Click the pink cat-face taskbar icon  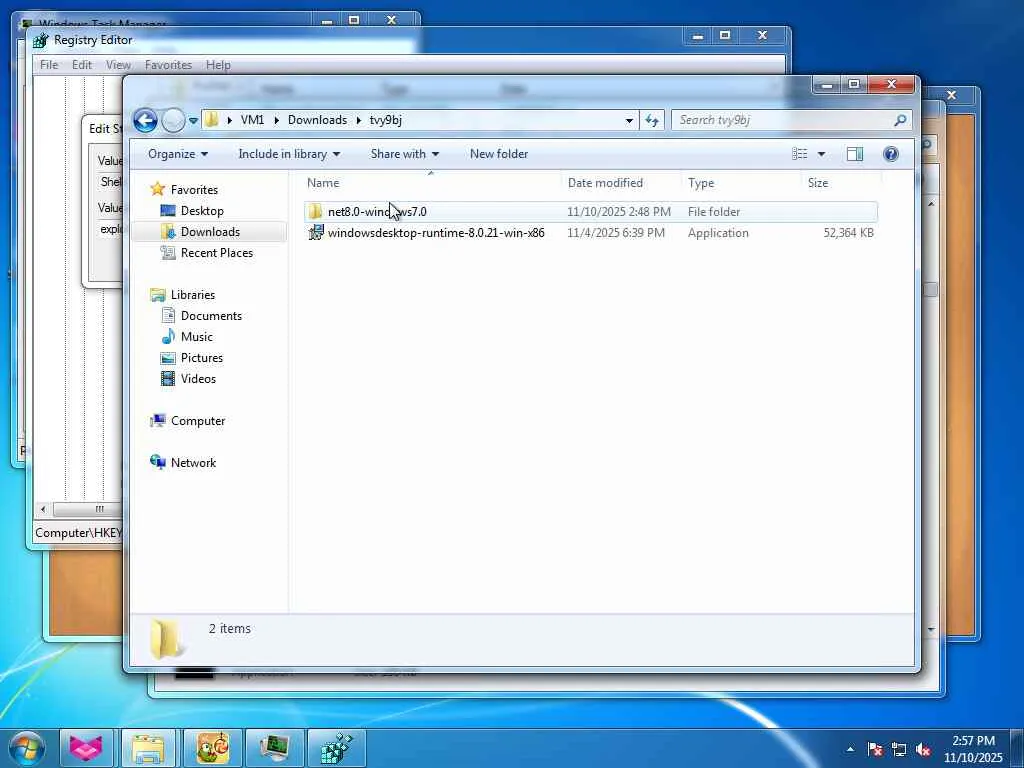pyautogui.click(x=86, y=748)
